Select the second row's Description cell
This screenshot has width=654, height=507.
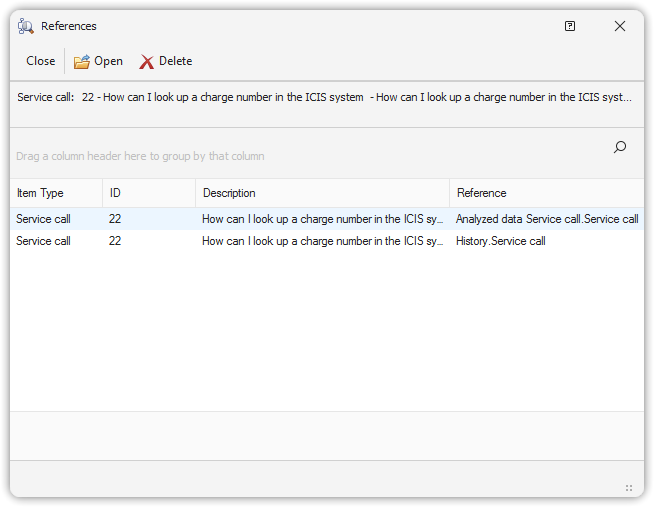pyautogui.click(x=322, y=241)
